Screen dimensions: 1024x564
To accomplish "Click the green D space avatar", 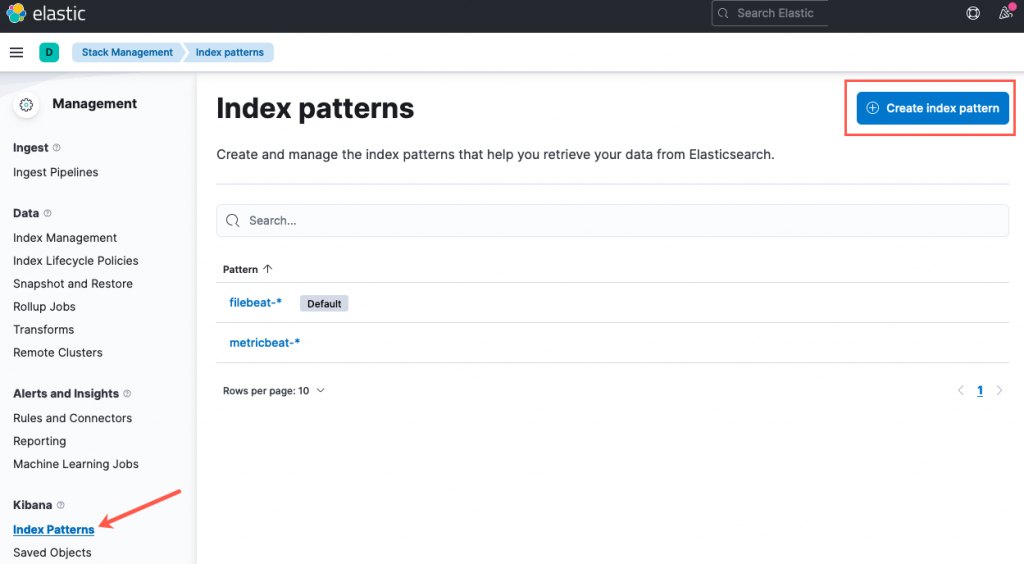I will (x=49, y=52).
